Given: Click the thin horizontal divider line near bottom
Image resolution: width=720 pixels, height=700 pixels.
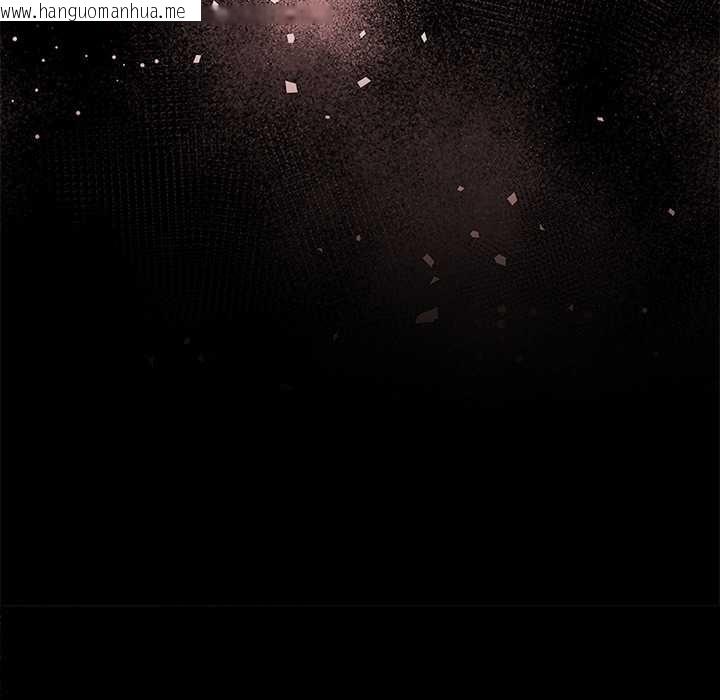Looking at the screenshot, I should click(360, 605).
